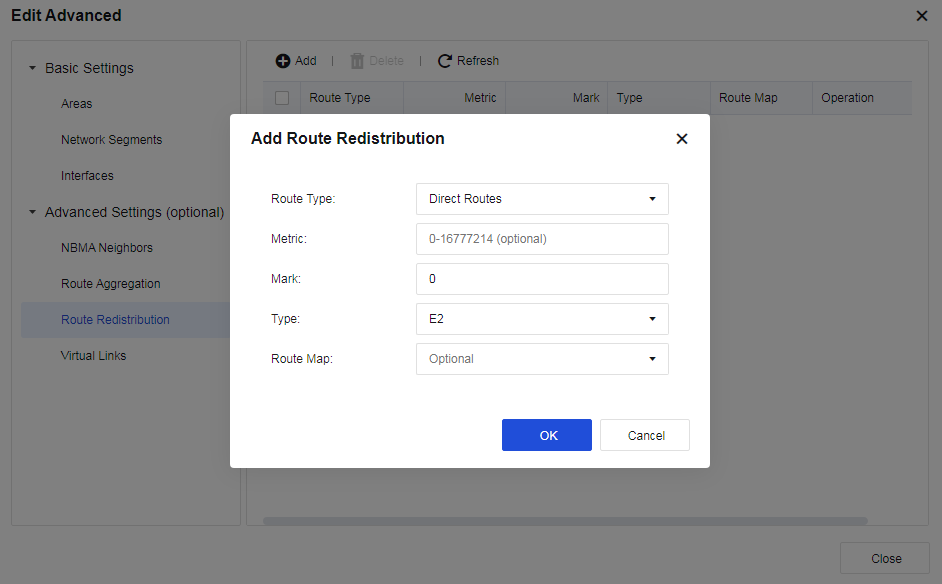Viewport: 942px width, 584px height.
Task: Click into the Metric input field
Action: (542, 239)
